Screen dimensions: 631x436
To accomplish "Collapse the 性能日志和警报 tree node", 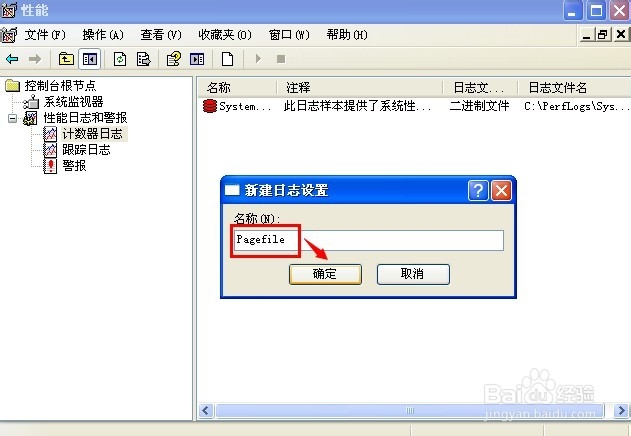I will pyautogui.click(x=12, y=118).
